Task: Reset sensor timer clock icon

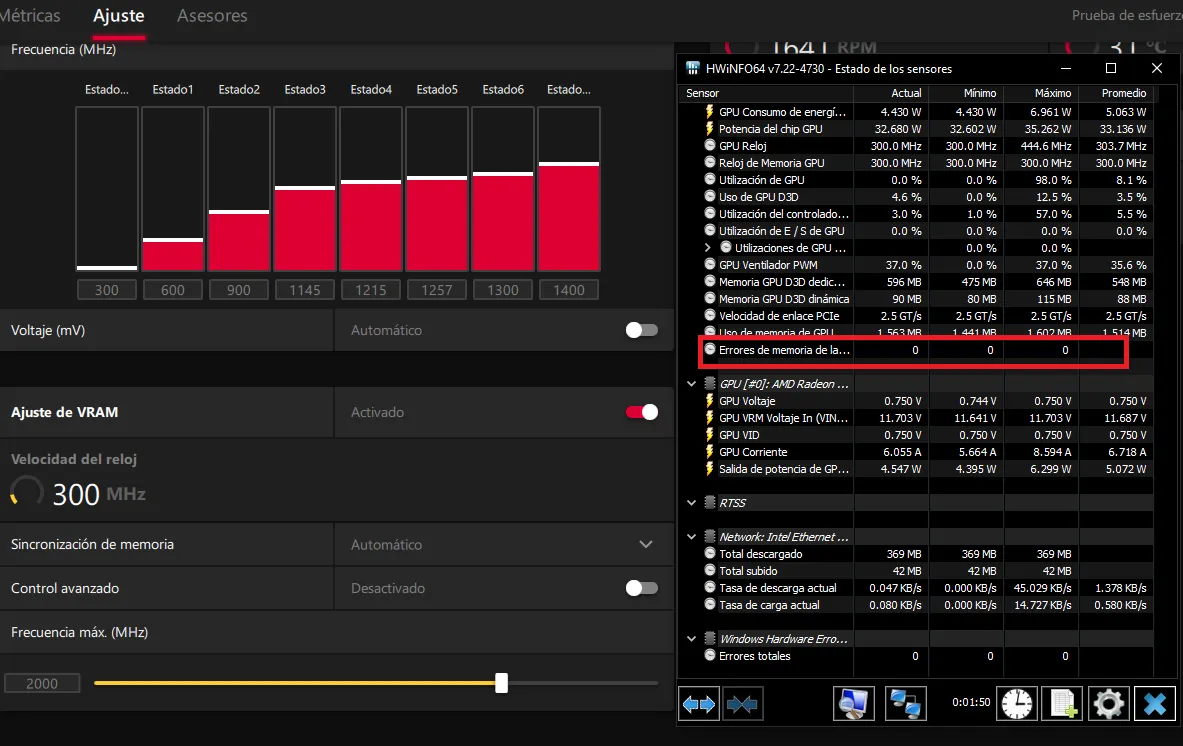Action: 1017,704
